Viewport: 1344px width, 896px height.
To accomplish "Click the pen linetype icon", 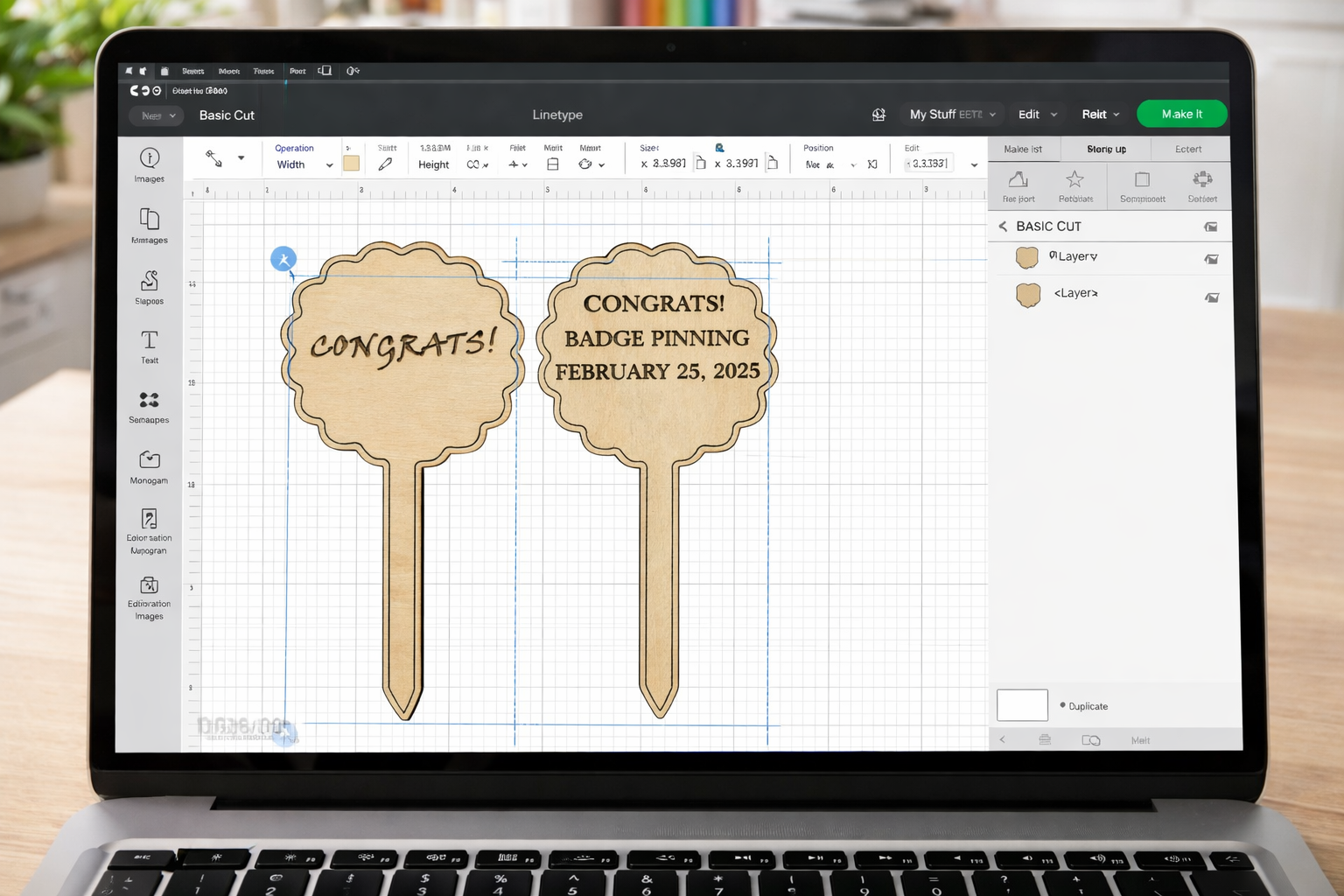I will (x=385, y=164).
